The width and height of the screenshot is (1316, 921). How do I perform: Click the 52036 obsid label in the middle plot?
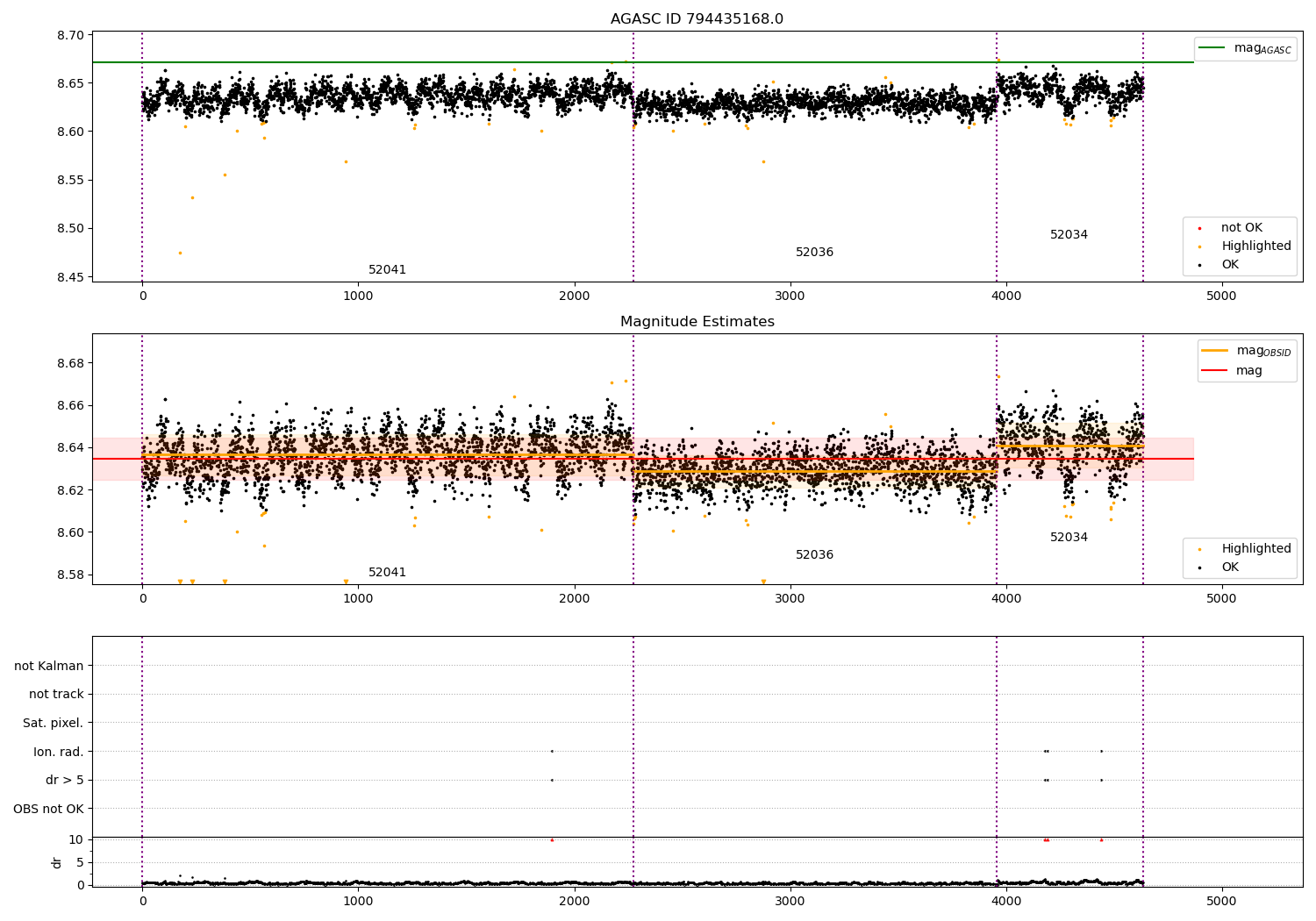[814, 555]
